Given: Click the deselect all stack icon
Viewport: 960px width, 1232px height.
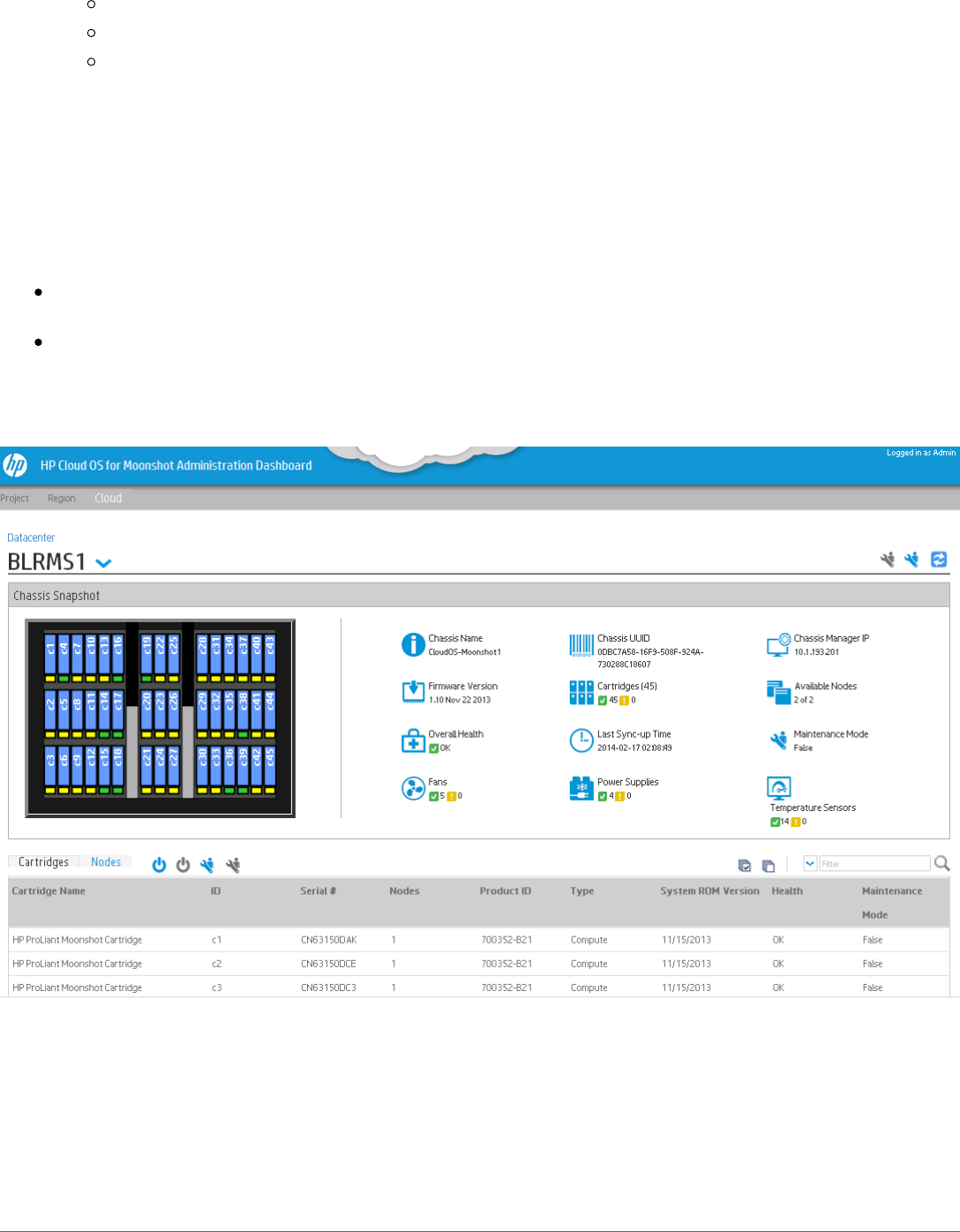Looking at the screenshot, I should 769,866.
